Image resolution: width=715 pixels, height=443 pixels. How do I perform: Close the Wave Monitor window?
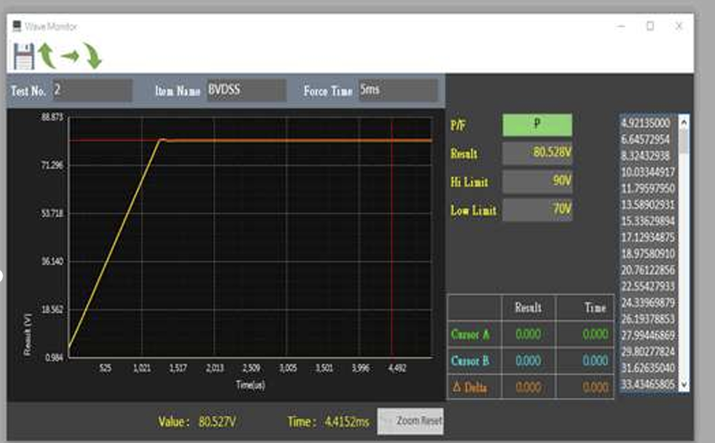(x=679, y=26)
